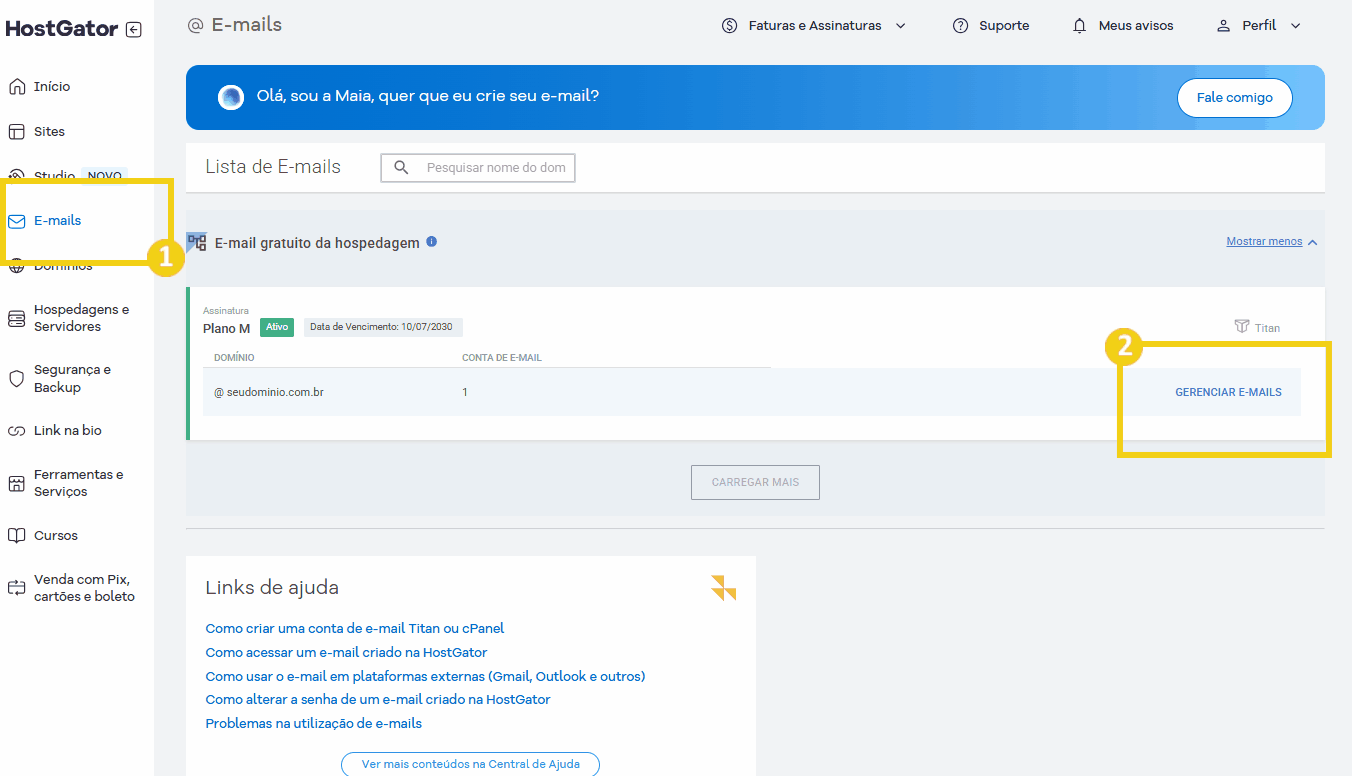Click the CARREGAR MAIS button
This screenshot has width=1352, height=776.
coord(755,482)
